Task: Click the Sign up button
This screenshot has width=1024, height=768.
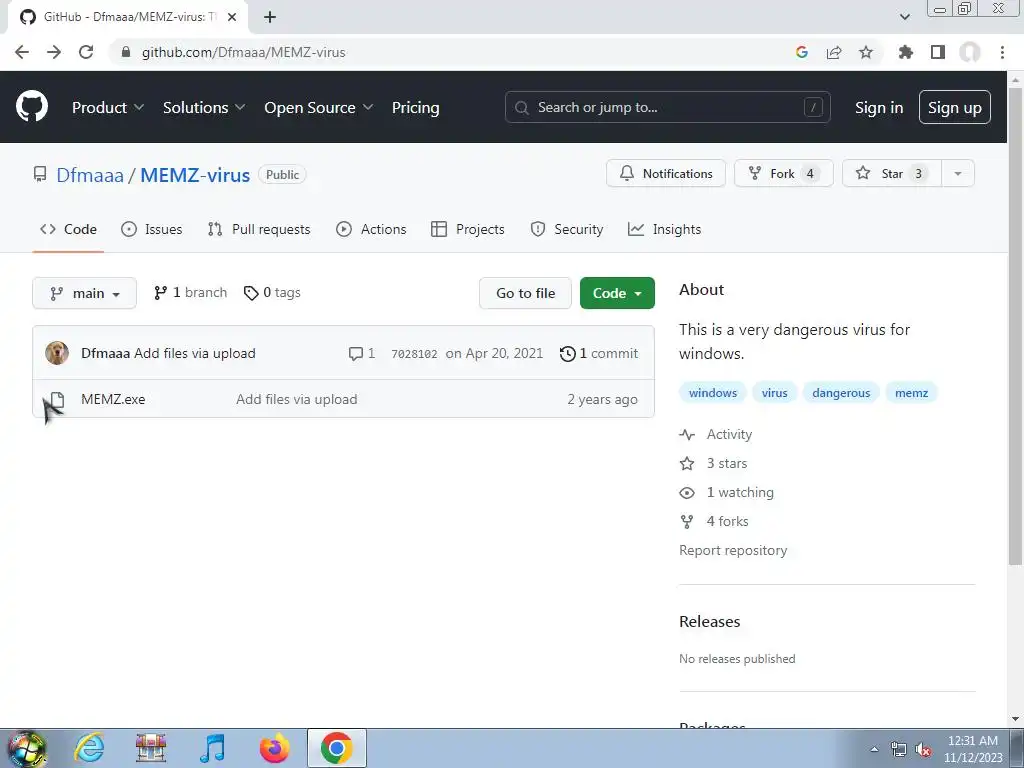Action: (x=954, y=107)
